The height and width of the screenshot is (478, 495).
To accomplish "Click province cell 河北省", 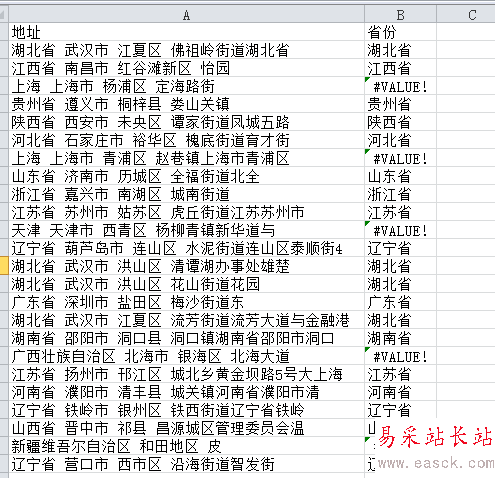I will (400, 140).
